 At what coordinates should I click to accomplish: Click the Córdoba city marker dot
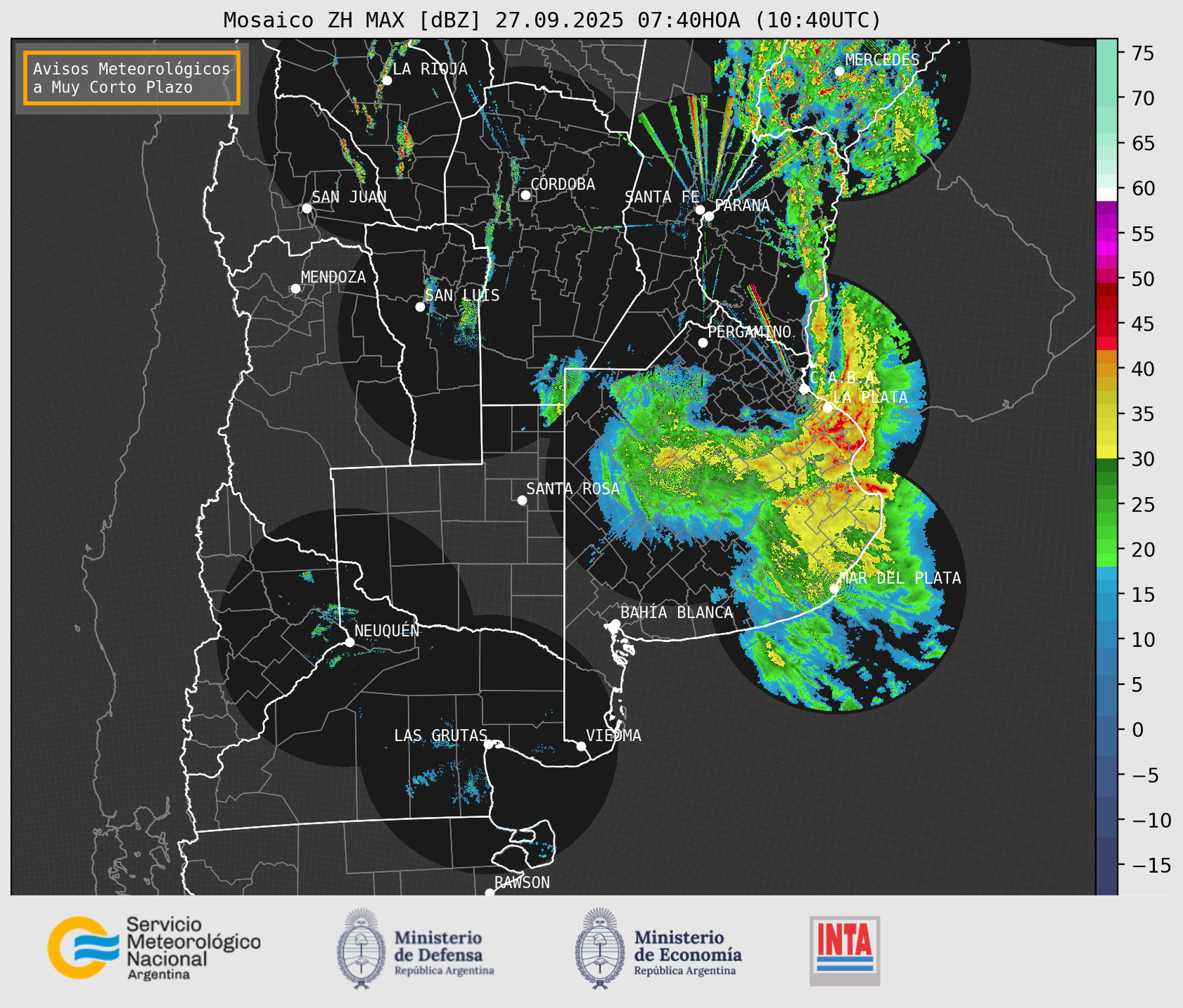(525, 195)
